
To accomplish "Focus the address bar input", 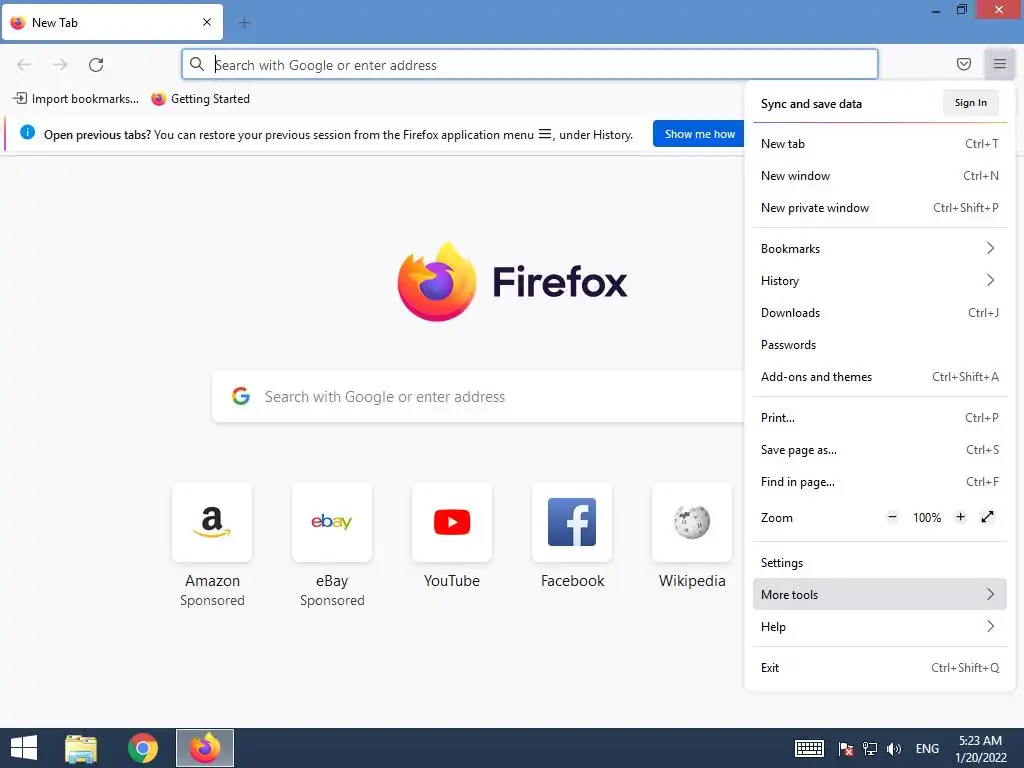I will coord(530,64).
